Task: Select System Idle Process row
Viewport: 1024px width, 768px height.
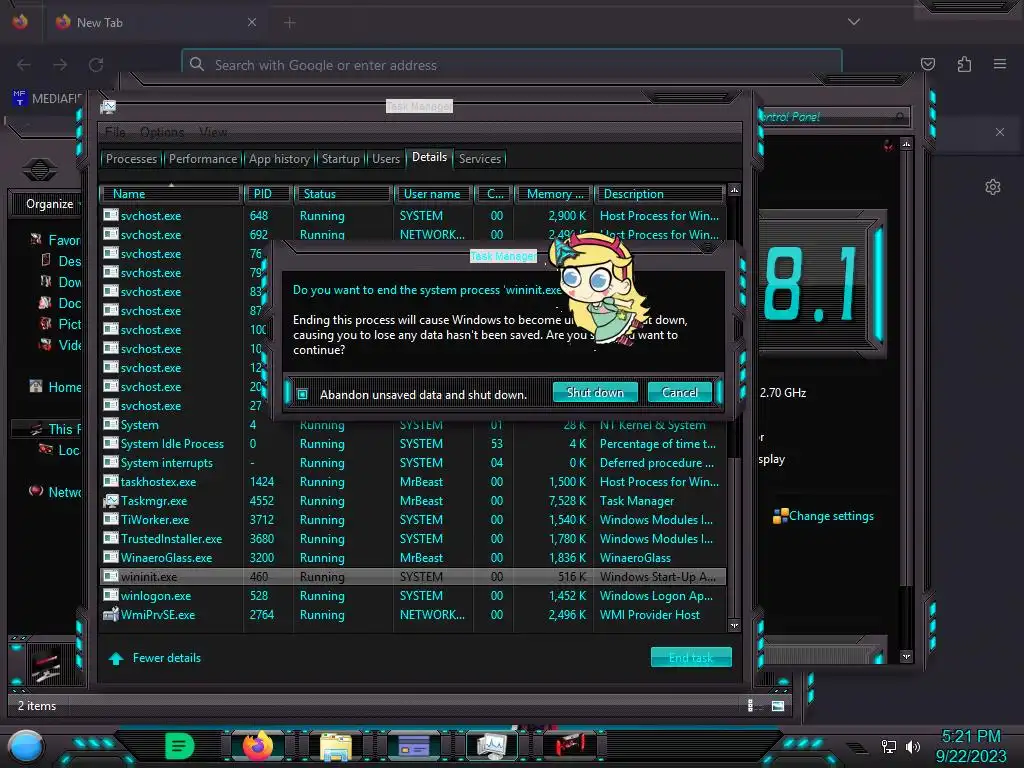Action: [x=413, y=444]
